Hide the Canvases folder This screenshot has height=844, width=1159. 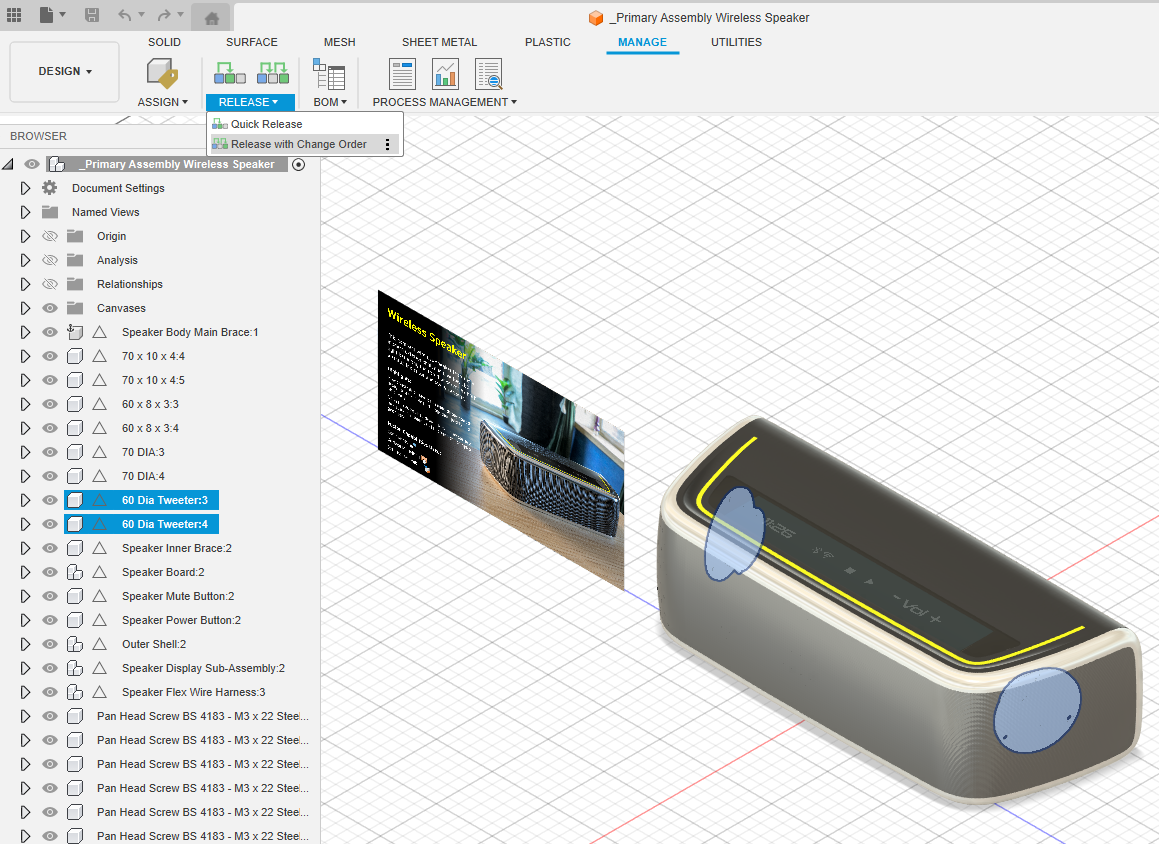(x=50, y=307)
